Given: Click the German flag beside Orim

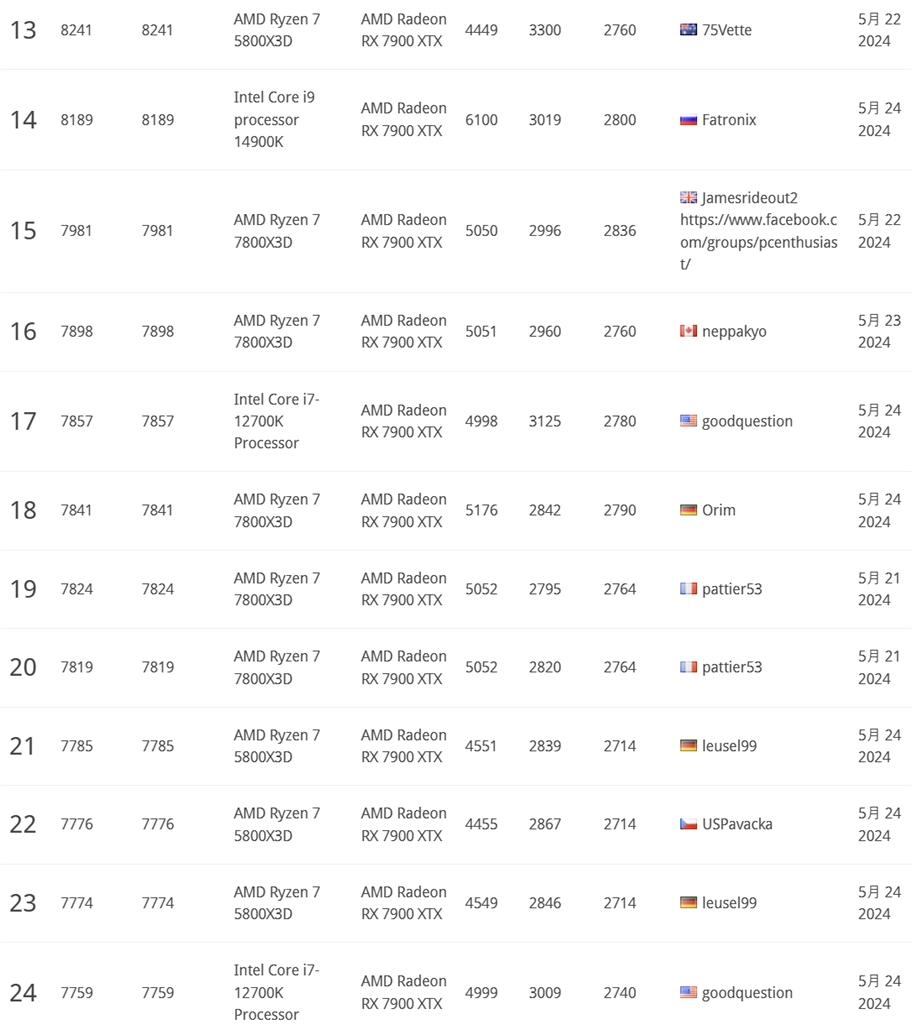Looking at the screenshot, I should [688, 510].
